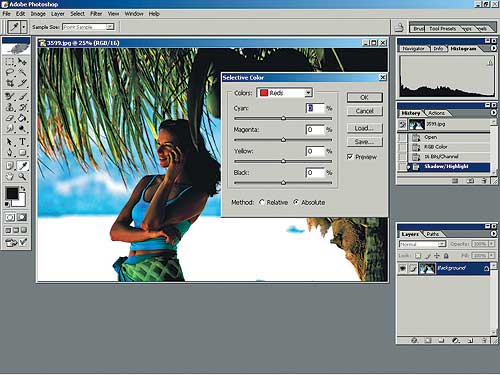Toggle lock transparent pixels in Layers panel
500x375 pixels.
(418, 256)
